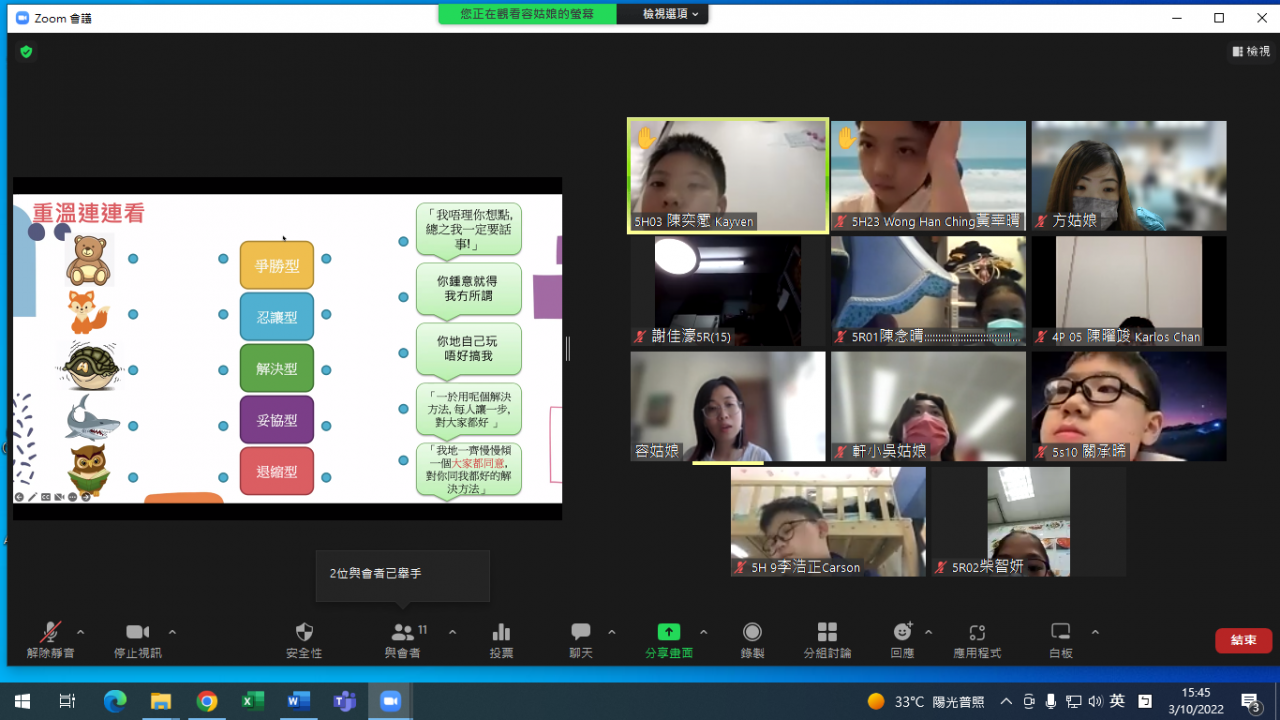Open the 安全性 security shield icon
The image size is (1280, 720).
[x=304, y=632]
